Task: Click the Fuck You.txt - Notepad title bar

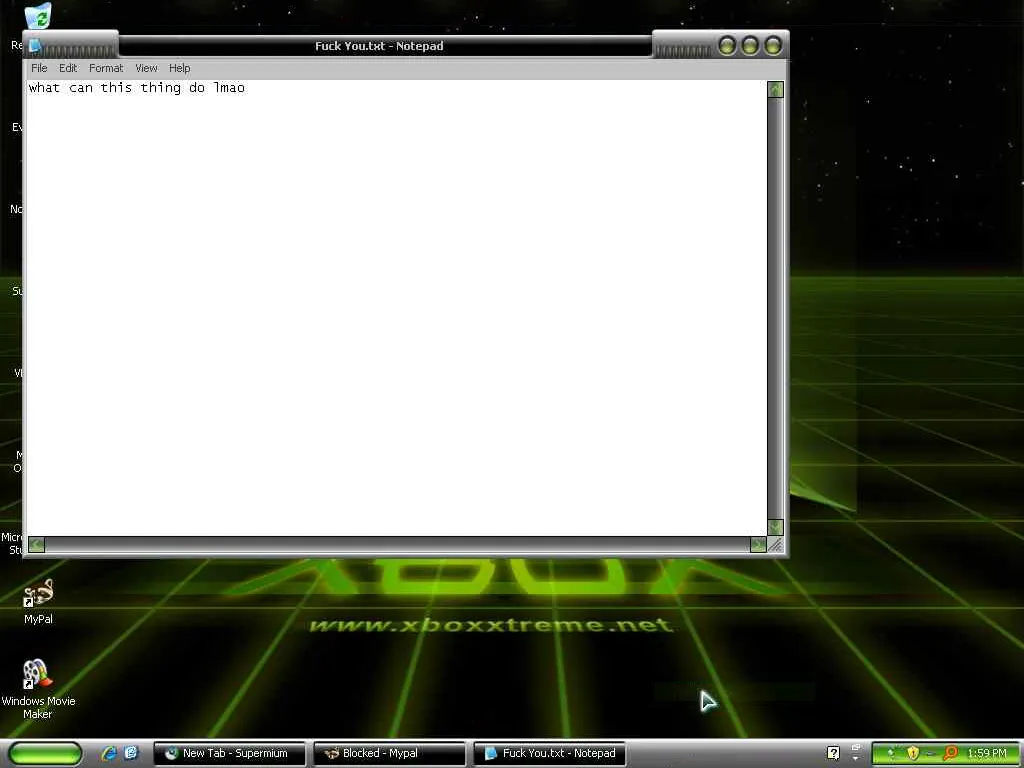Action: point(385,46)
